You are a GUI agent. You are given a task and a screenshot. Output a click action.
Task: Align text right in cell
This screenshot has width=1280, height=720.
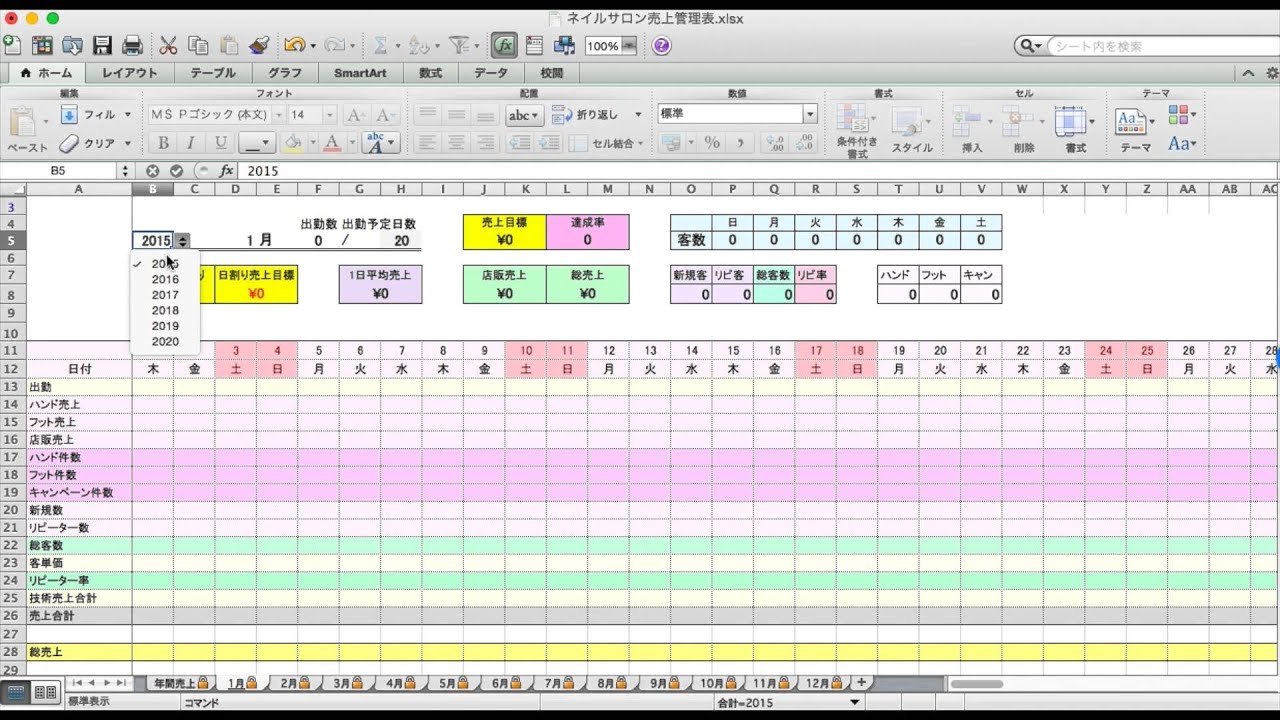coord(484,143)
